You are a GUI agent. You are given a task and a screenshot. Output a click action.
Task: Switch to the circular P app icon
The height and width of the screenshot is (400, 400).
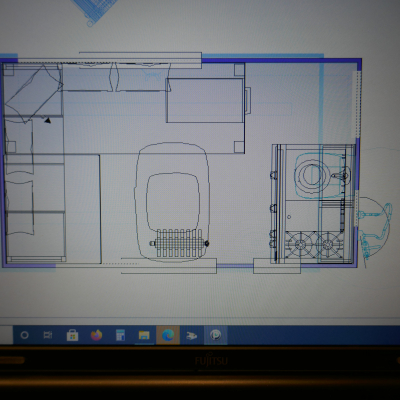(x=215, y=335)
